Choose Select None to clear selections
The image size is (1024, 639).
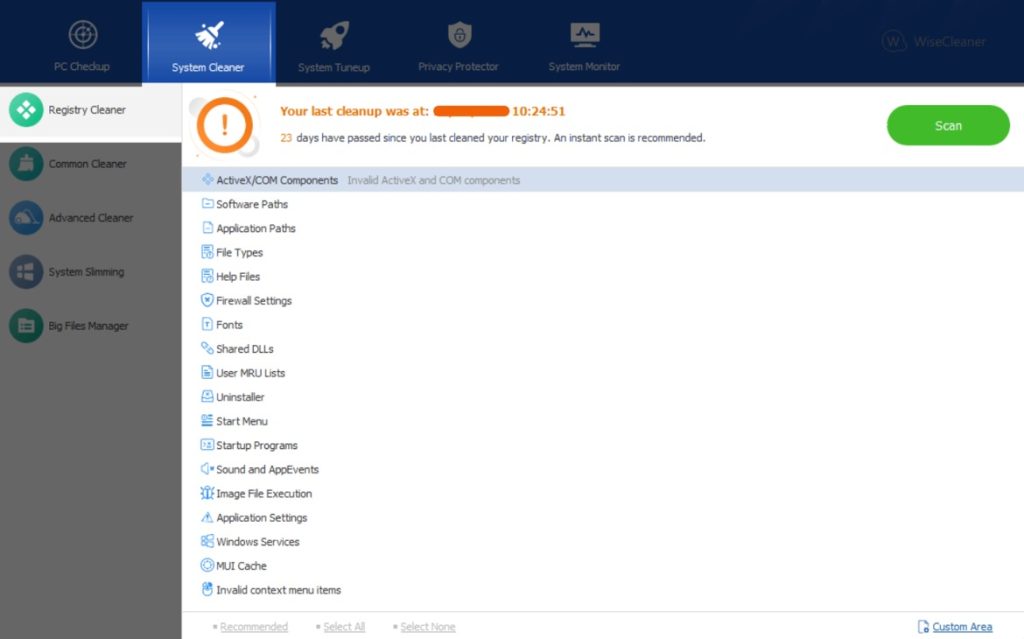point(428,626)
